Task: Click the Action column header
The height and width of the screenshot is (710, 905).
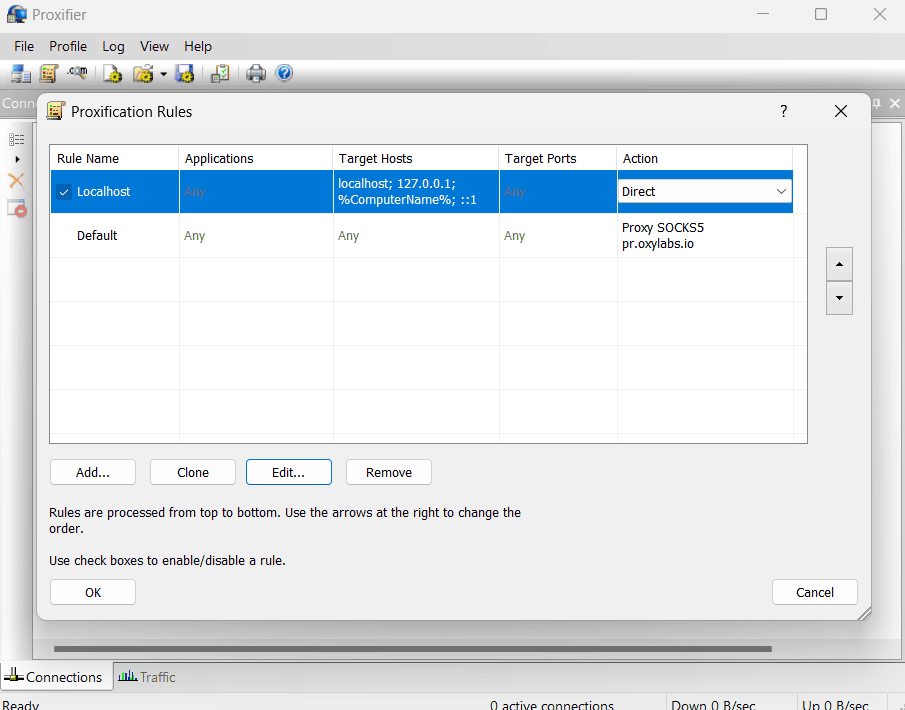Action: pos(705,158)
